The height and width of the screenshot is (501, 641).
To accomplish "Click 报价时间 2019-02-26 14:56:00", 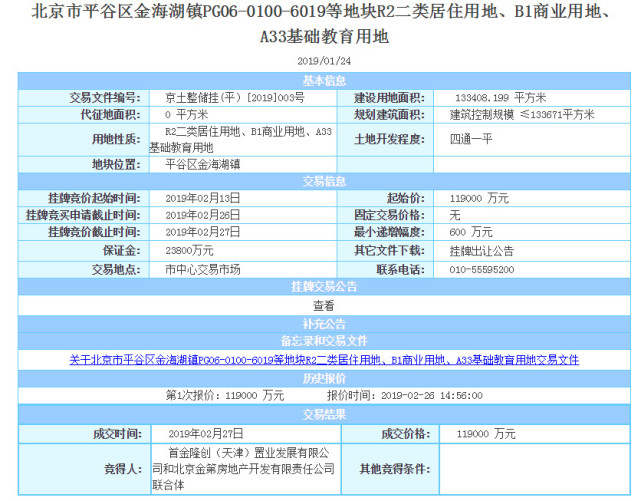I will pos(405,395).
